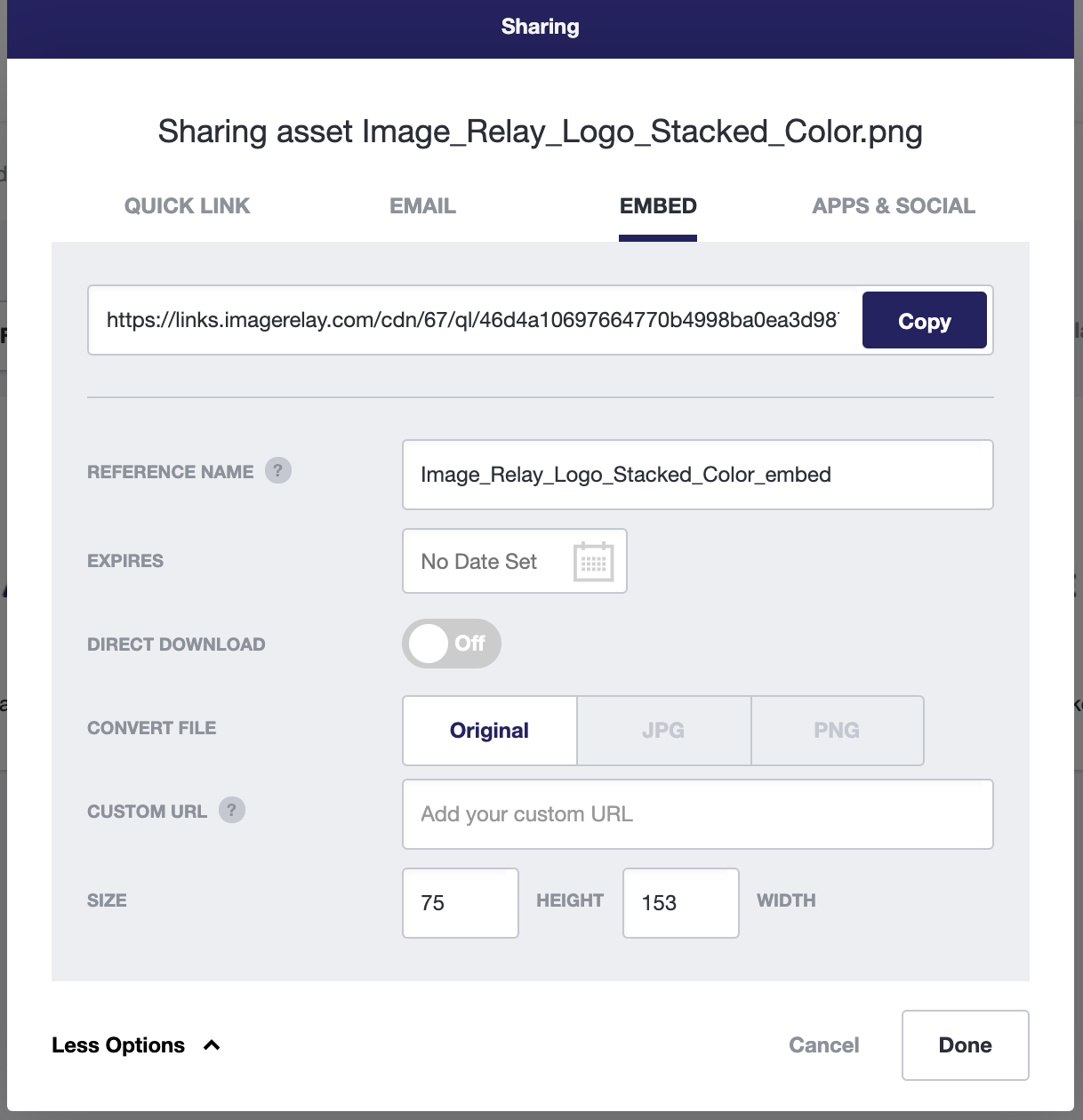Viewport: 1083px width, 1120px height.
Task: Click the Width size field showing 153
Action: click(681, 903)
